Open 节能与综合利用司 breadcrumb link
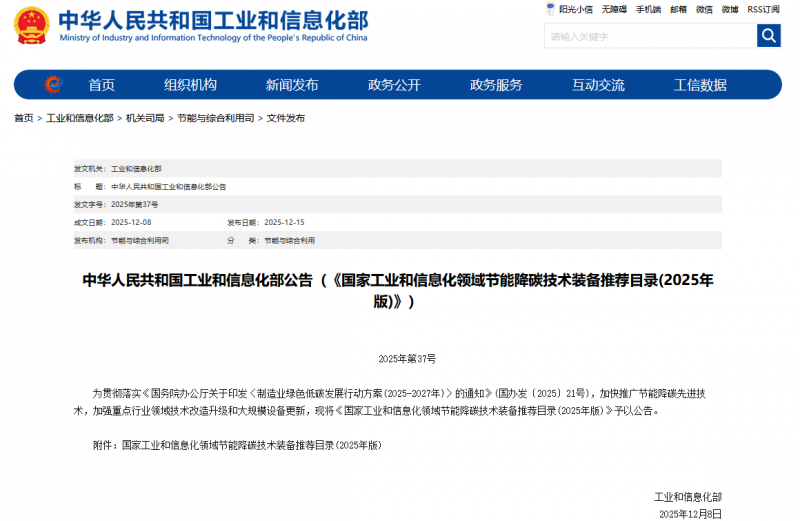Viewport: 800px width, 521px height. pos(215,118)
